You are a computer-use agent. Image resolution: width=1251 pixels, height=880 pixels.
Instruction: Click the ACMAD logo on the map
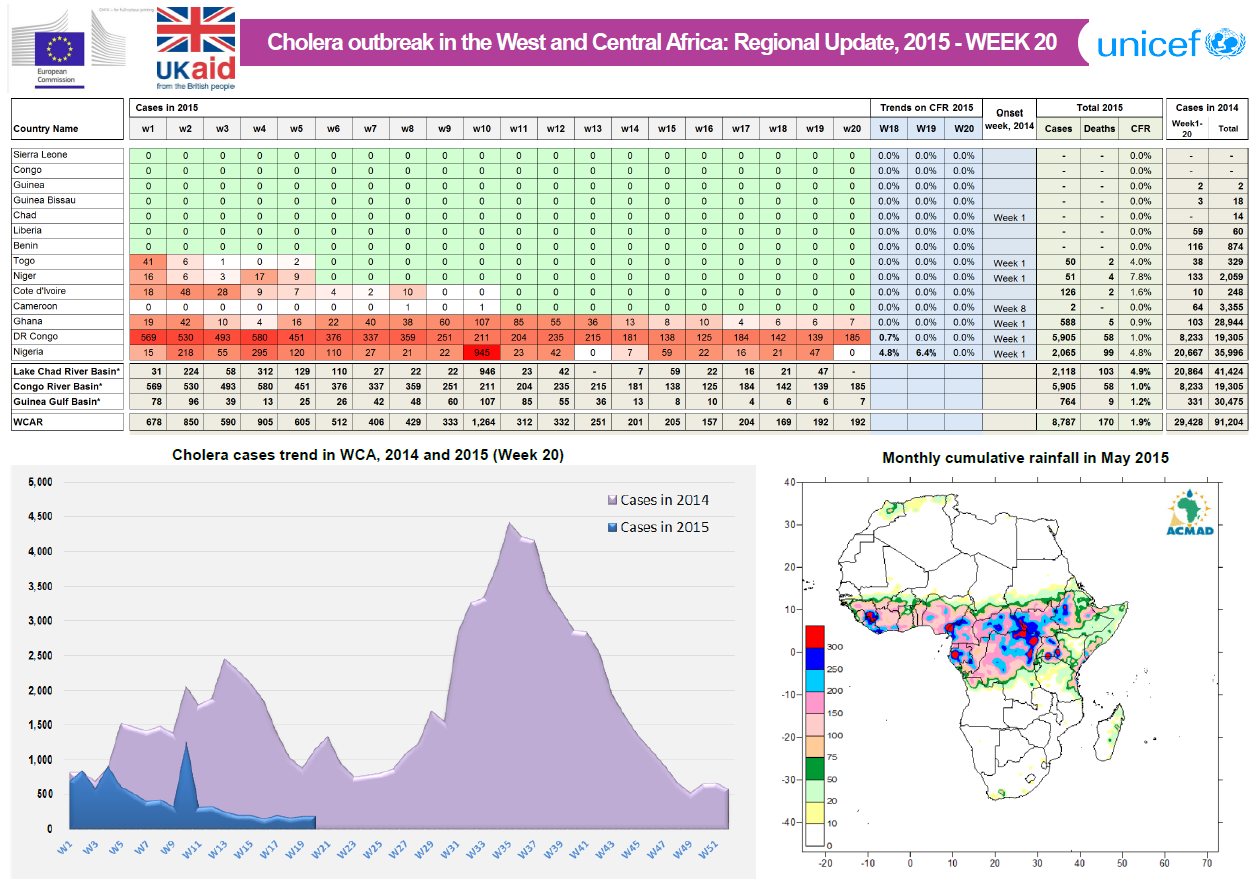(x=1189, y=513)
